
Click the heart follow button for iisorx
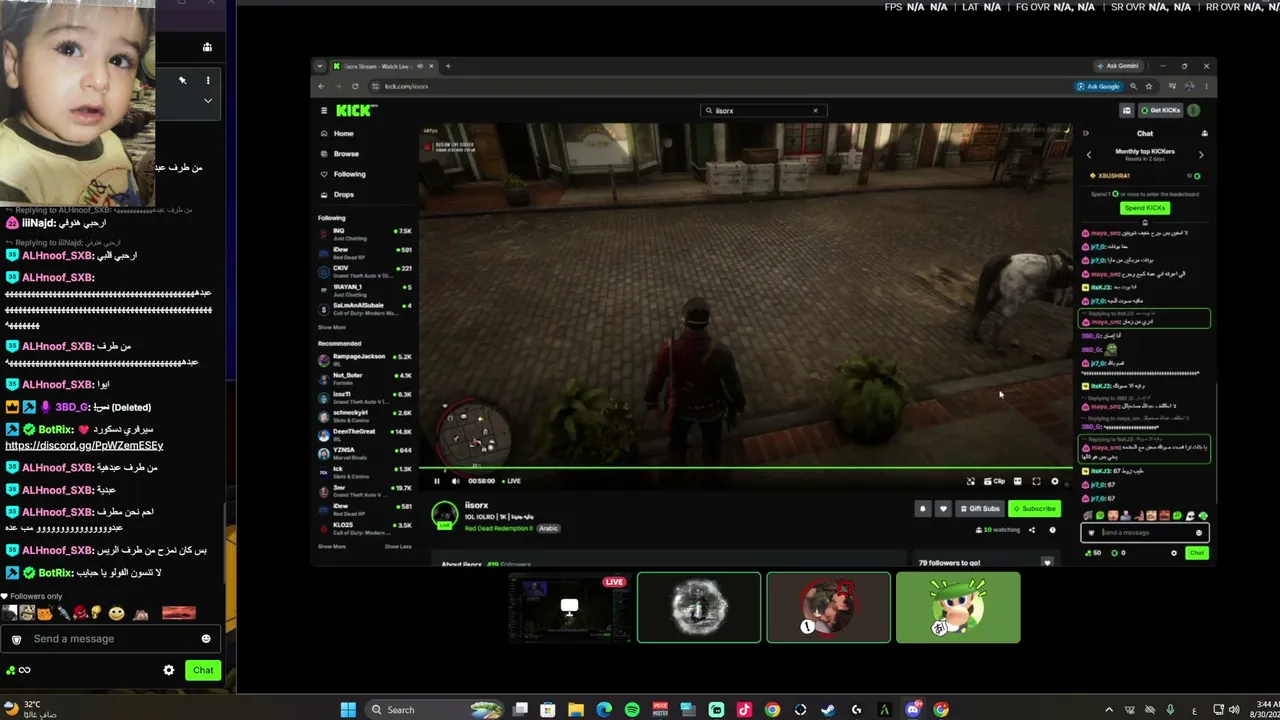pos(942,509)
